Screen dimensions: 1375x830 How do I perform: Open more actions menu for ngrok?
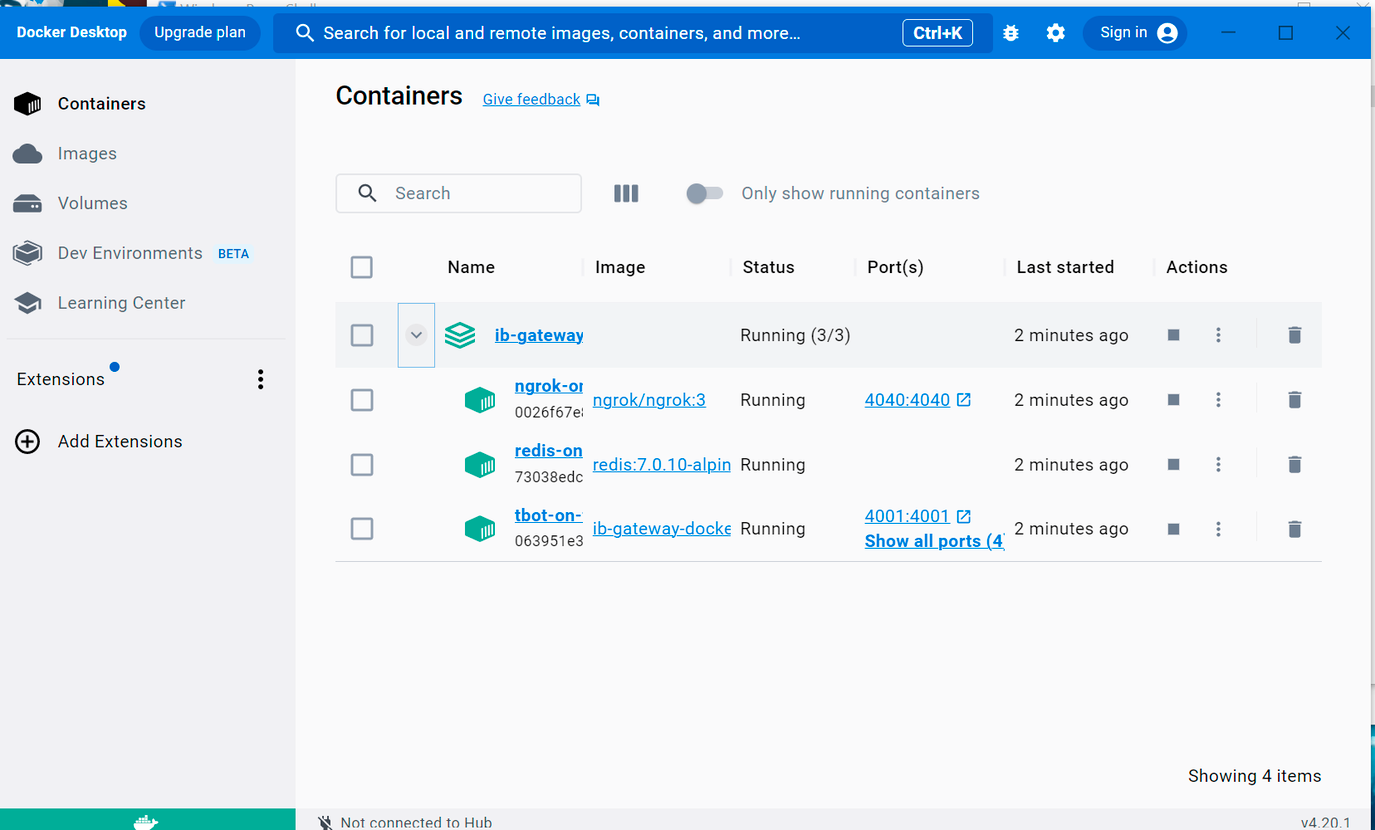click(x=1218, y=400)
